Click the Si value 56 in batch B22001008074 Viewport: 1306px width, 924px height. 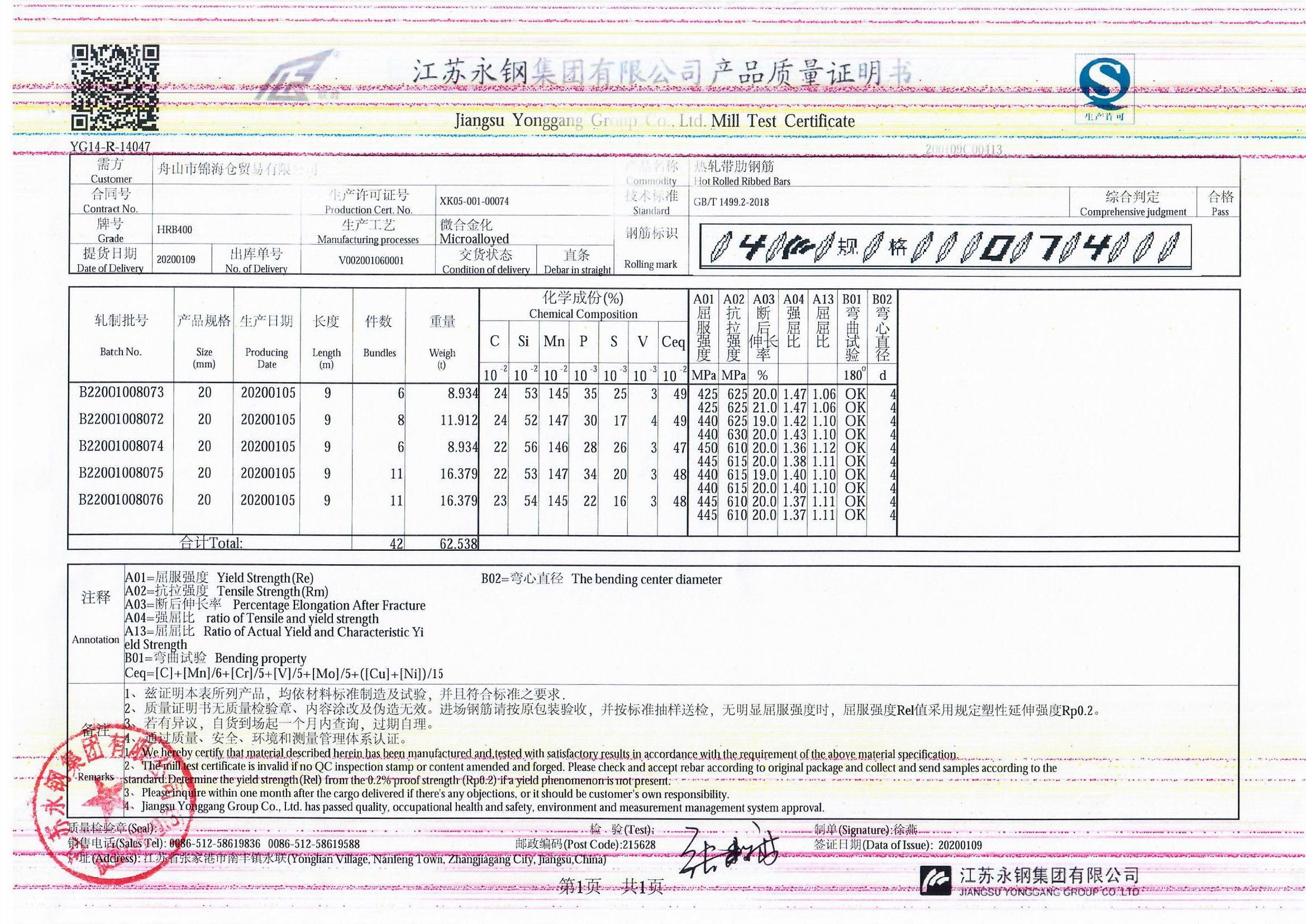click(x=531, y=448)
